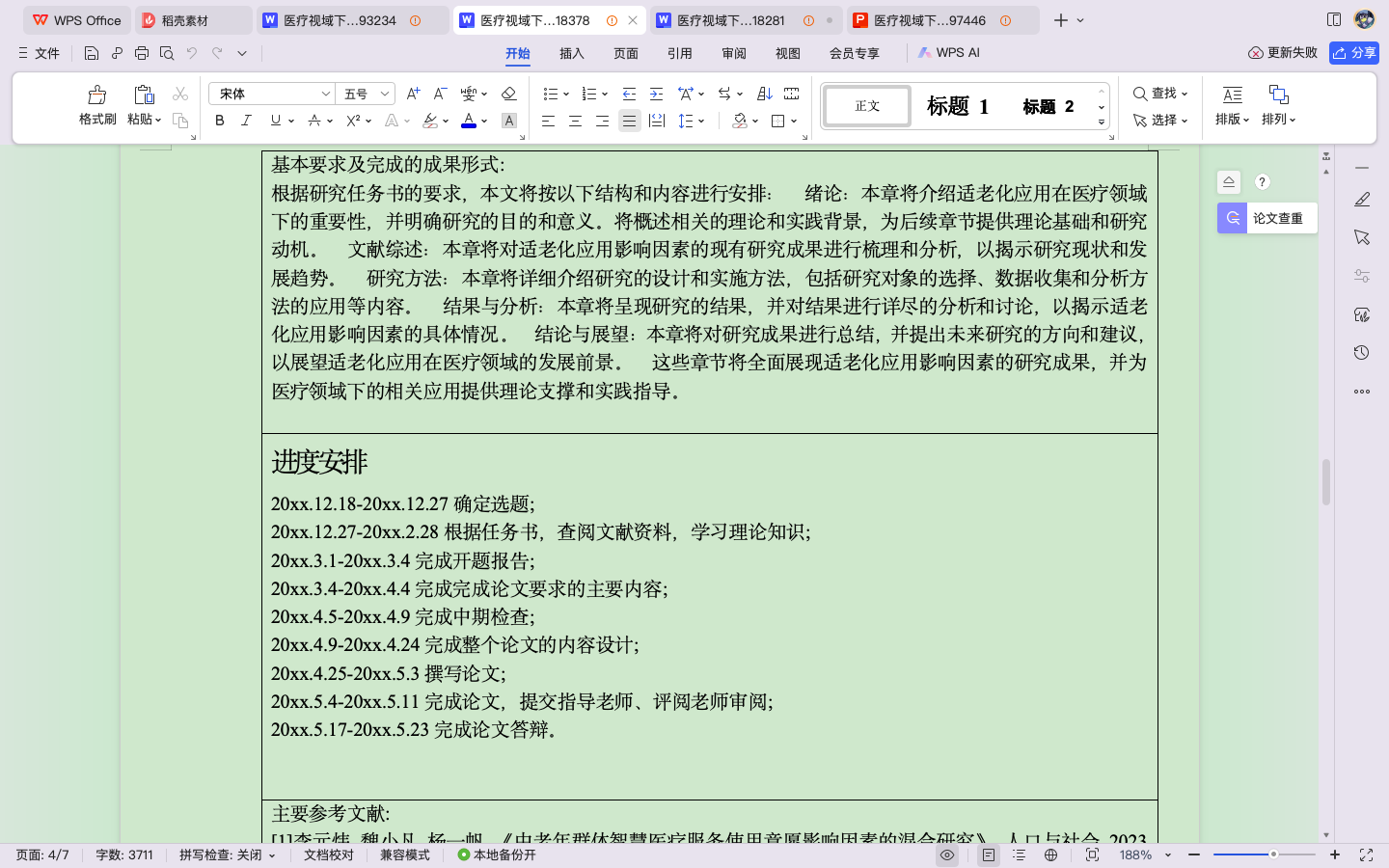Screen dimensions: 1389x868
Task: Click the annotation pen icon in right sidebar
Action: tap(1361, 200)
